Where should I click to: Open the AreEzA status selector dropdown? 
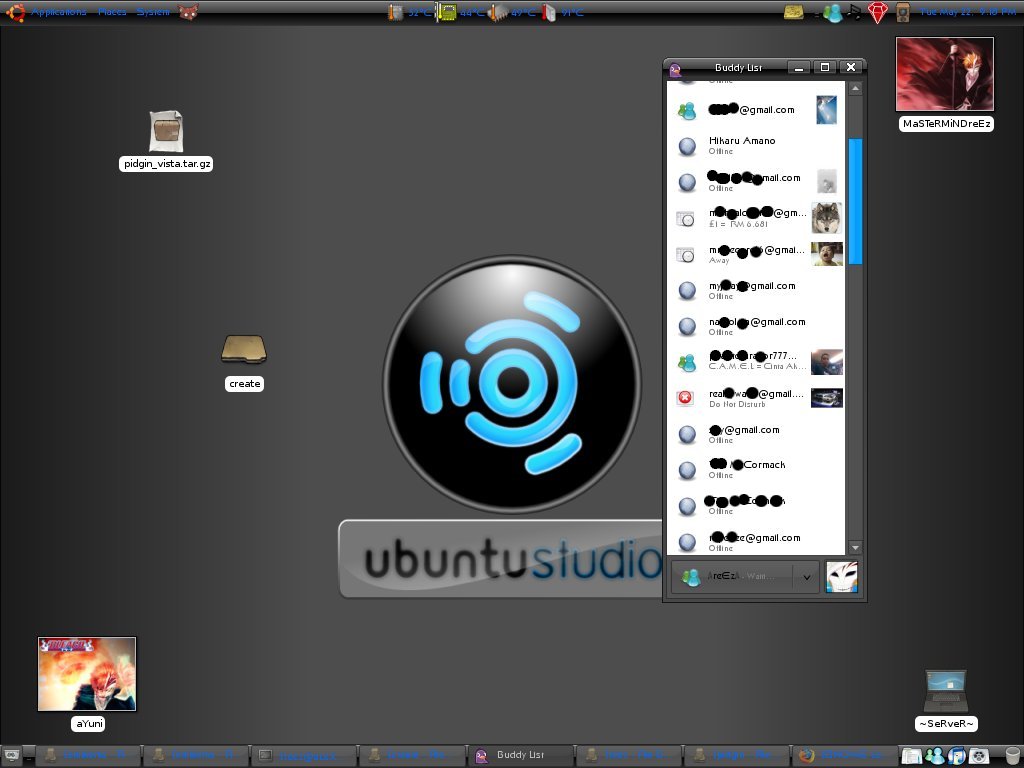pos(745,577)
